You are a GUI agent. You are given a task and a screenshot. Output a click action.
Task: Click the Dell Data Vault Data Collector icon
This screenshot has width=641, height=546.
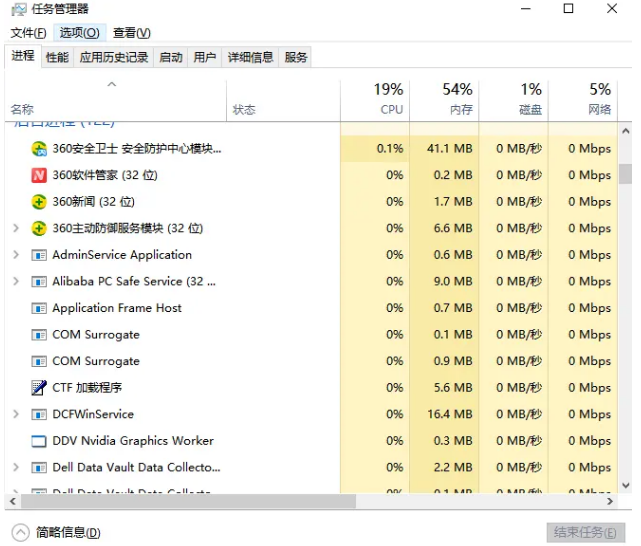[39, 468]
